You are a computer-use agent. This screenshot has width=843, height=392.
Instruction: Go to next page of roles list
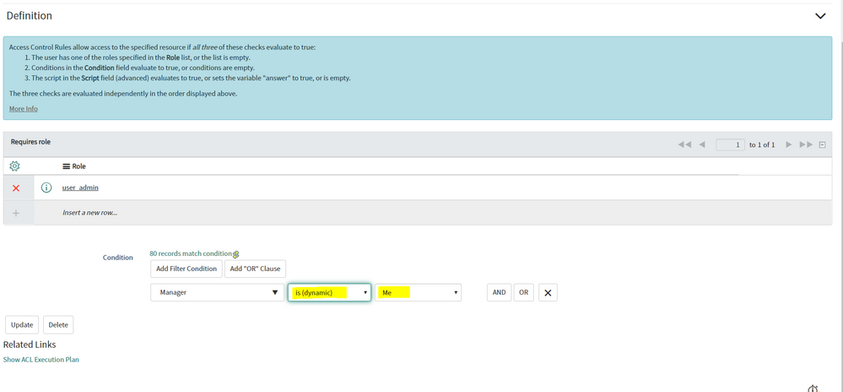789,145
